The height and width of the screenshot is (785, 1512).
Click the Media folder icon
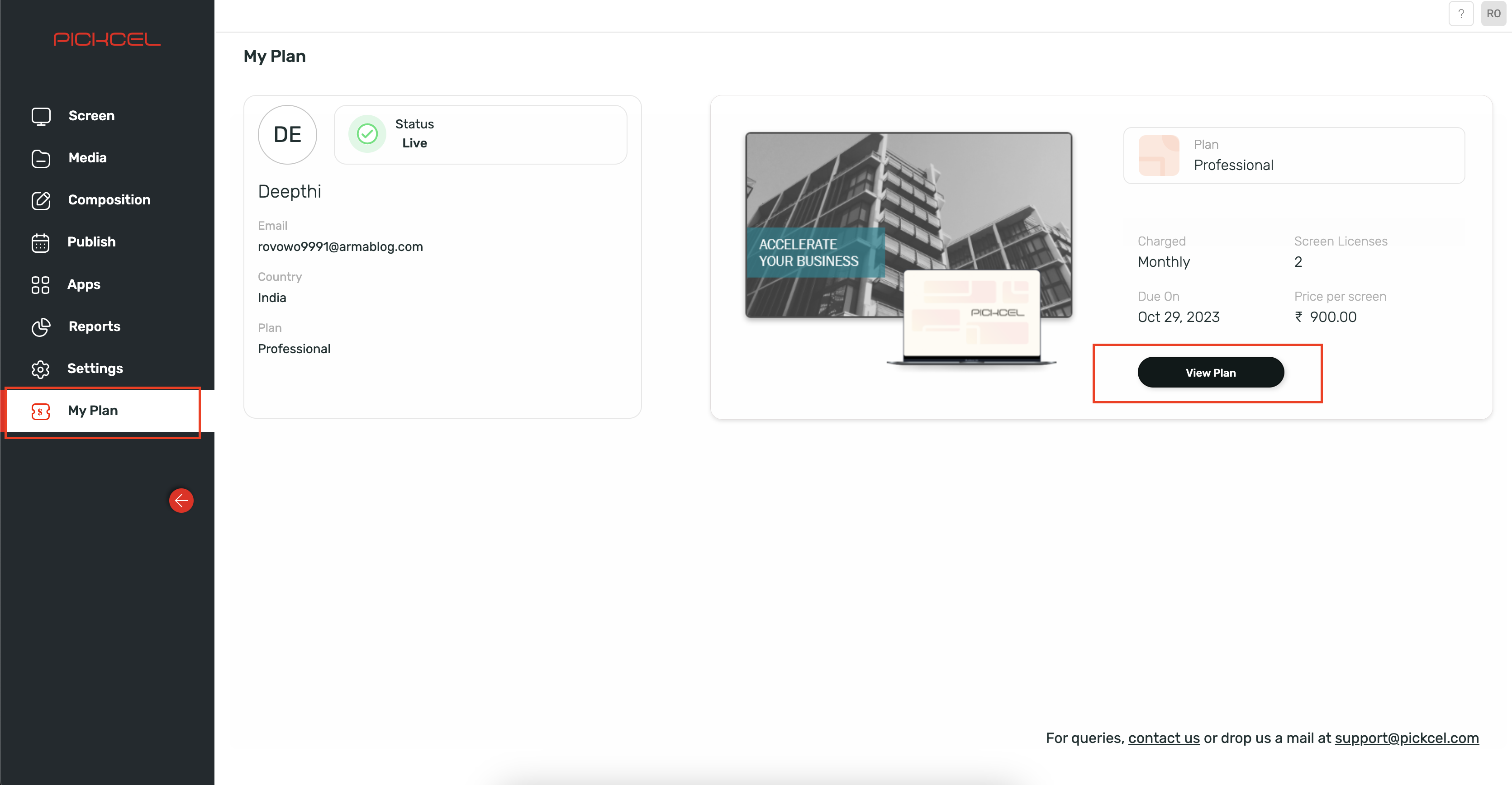(x=41, y=158)
